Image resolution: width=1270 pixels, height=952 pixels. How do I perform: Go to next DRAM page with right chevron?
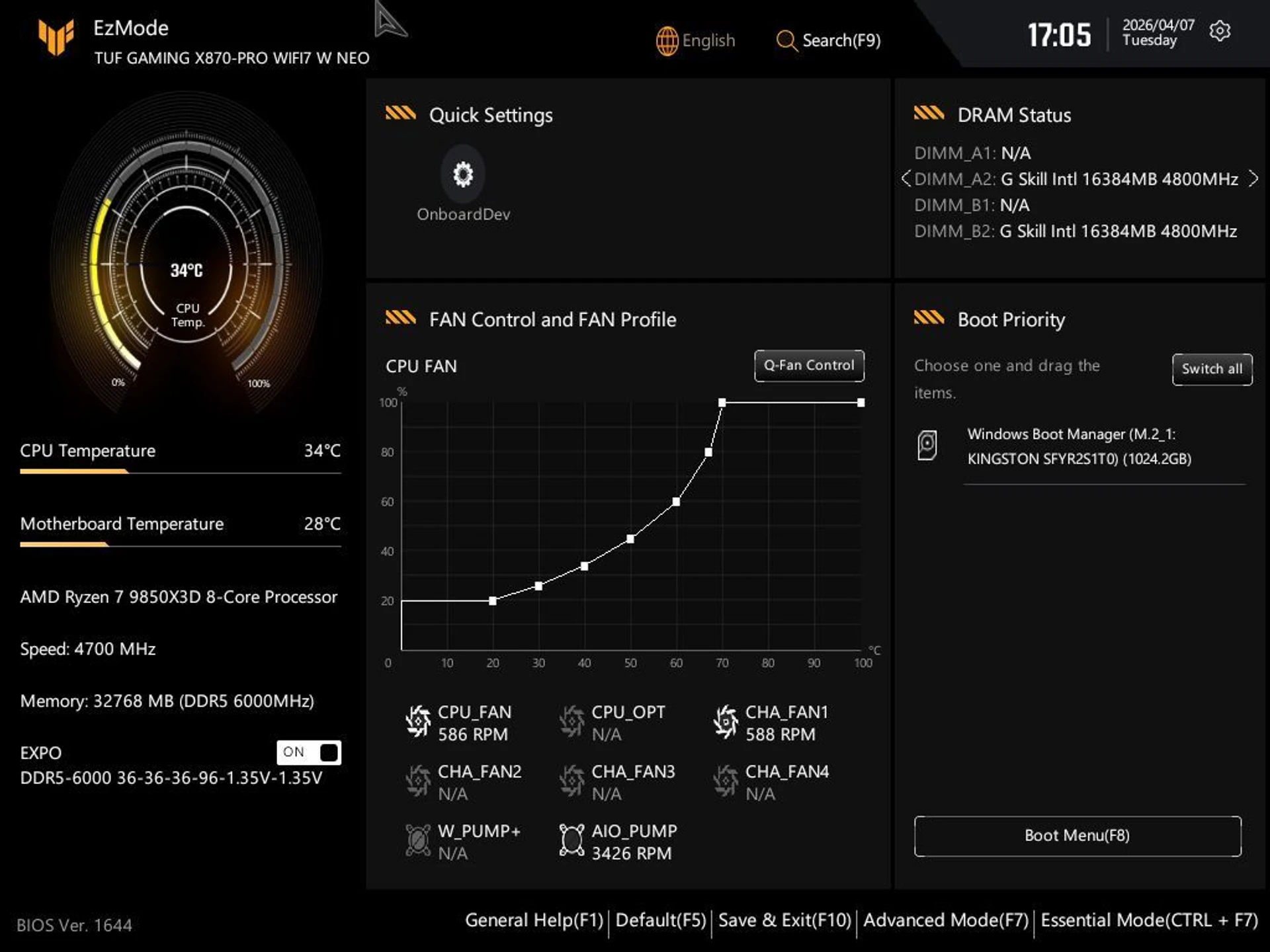pos(1253,178)
